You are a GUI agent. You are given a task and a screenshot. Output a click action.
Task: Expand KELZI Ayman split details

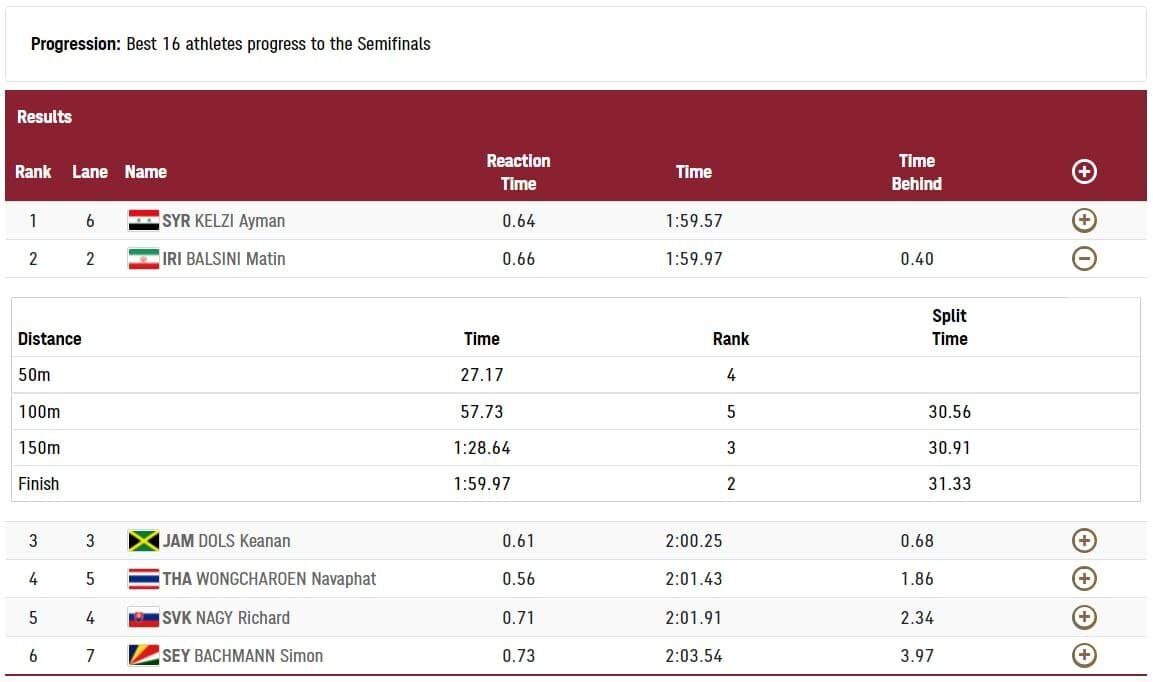click(1084, 220)
